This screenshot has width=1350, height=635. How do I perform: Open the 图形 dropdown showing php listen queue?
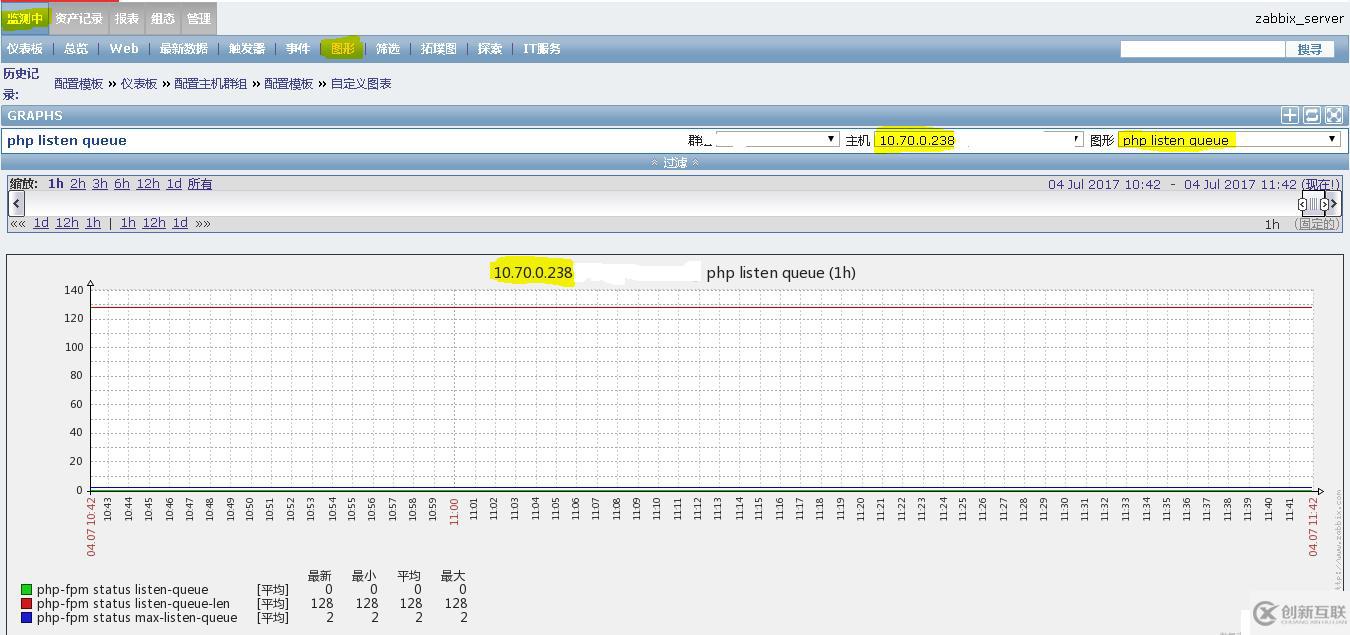(x=1228, y=140)
